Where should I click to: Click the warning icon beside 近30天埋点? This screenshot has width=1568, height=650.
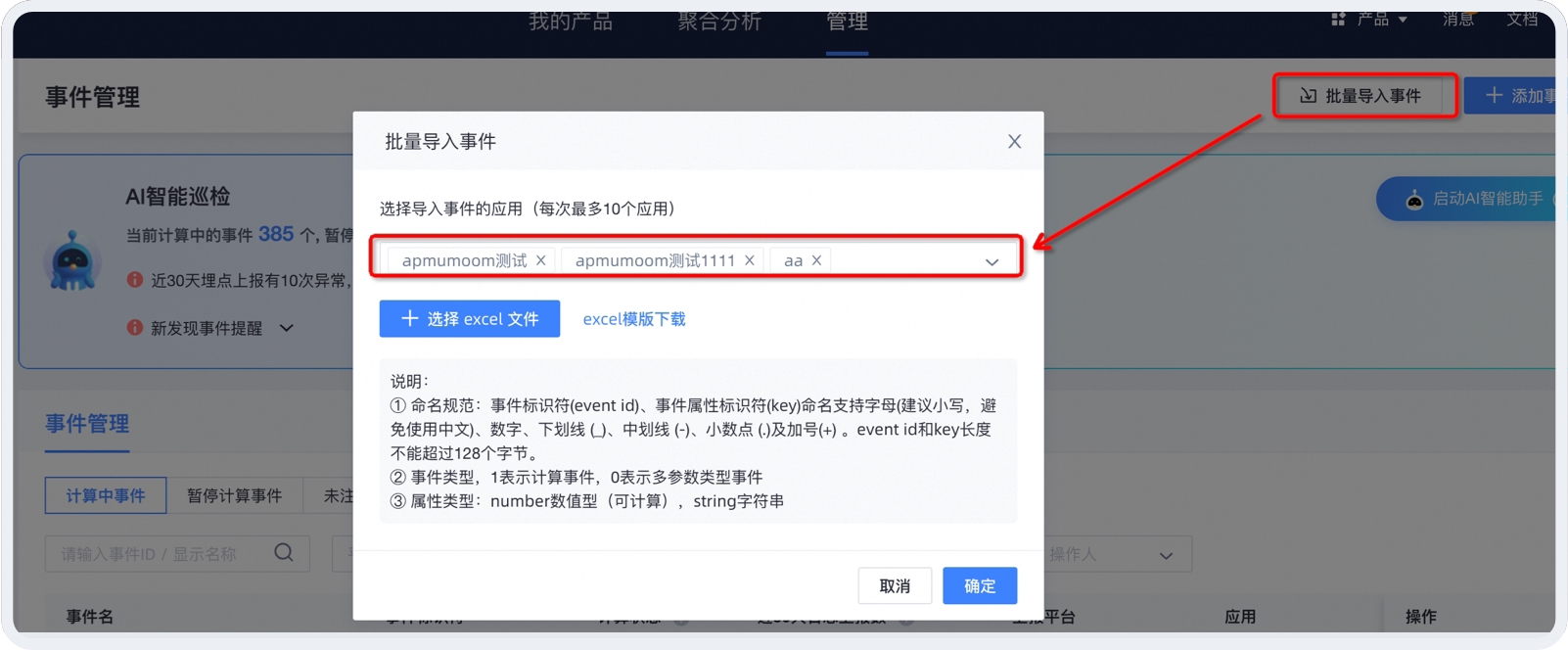click(x=135, y=280)
